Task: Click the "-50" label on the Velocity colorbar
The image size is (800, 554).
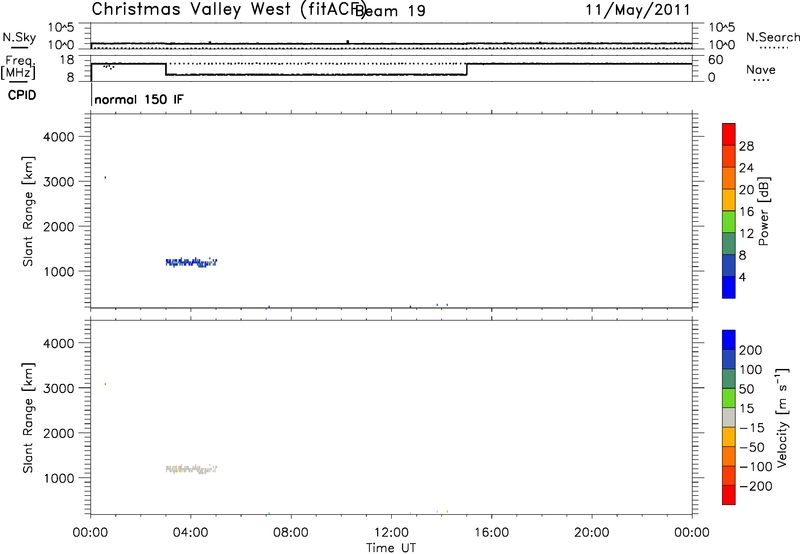Action: (752, 447)
